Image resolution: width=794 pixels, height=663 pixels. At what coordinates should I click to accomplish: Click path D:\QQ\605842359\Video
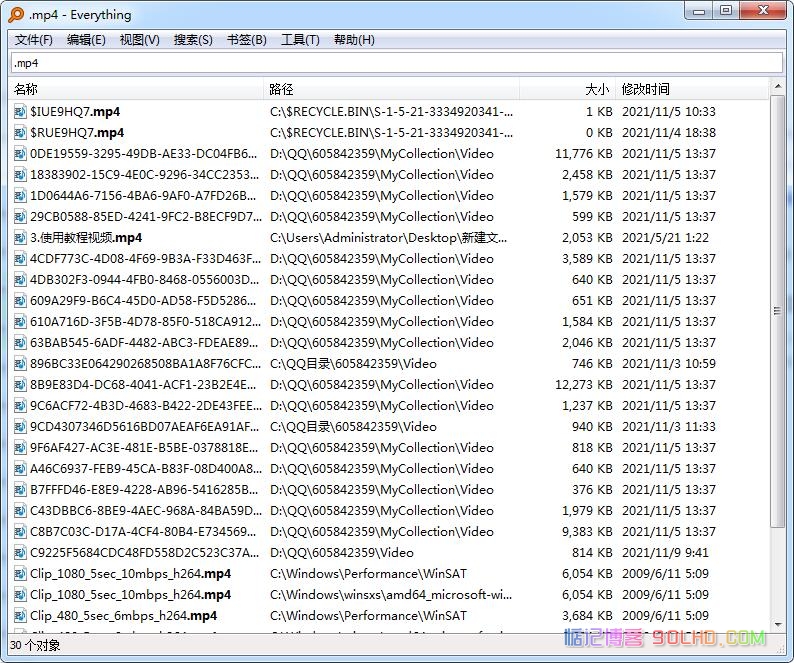click(342, 553)
